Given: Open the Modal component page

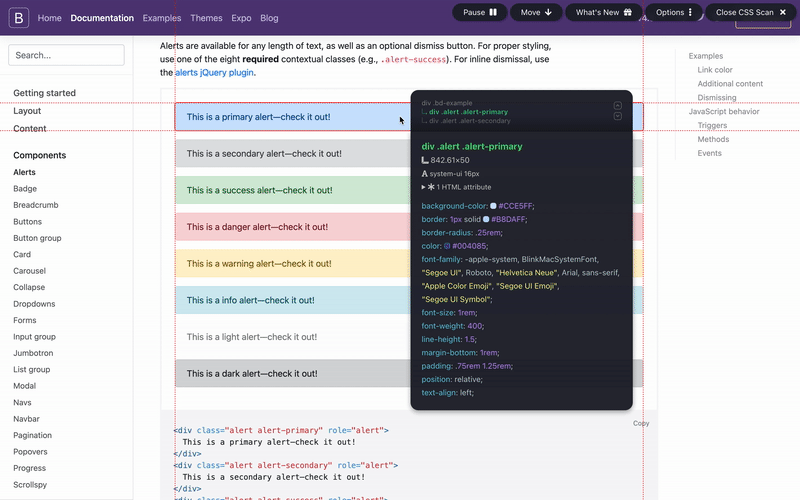Looking at the screenshot, I should coord(24,386).
